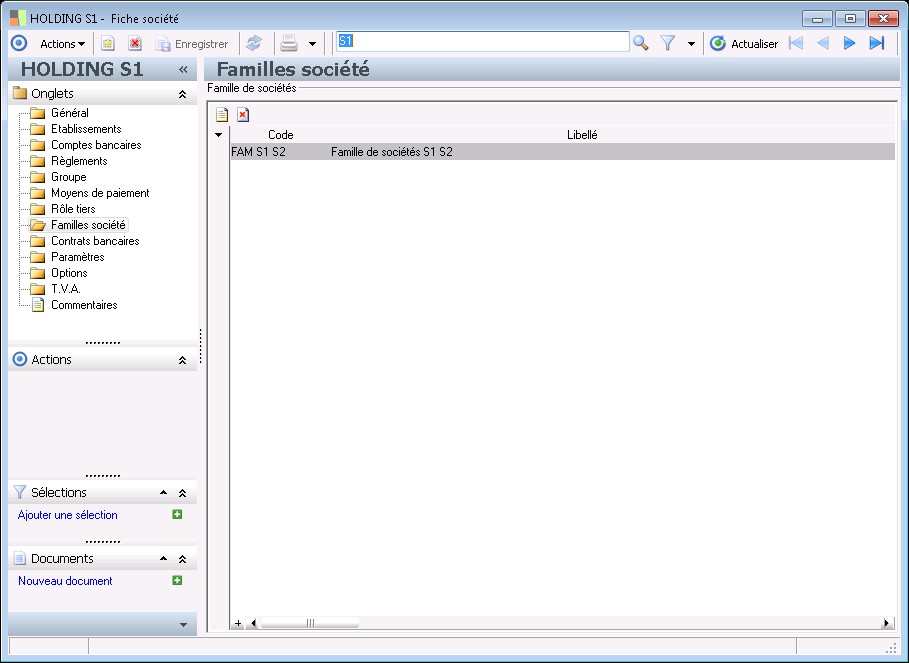Collapse the HOLDING S1 side panel
The width and height of the screenshot is (909, 663).
point(183,70)
